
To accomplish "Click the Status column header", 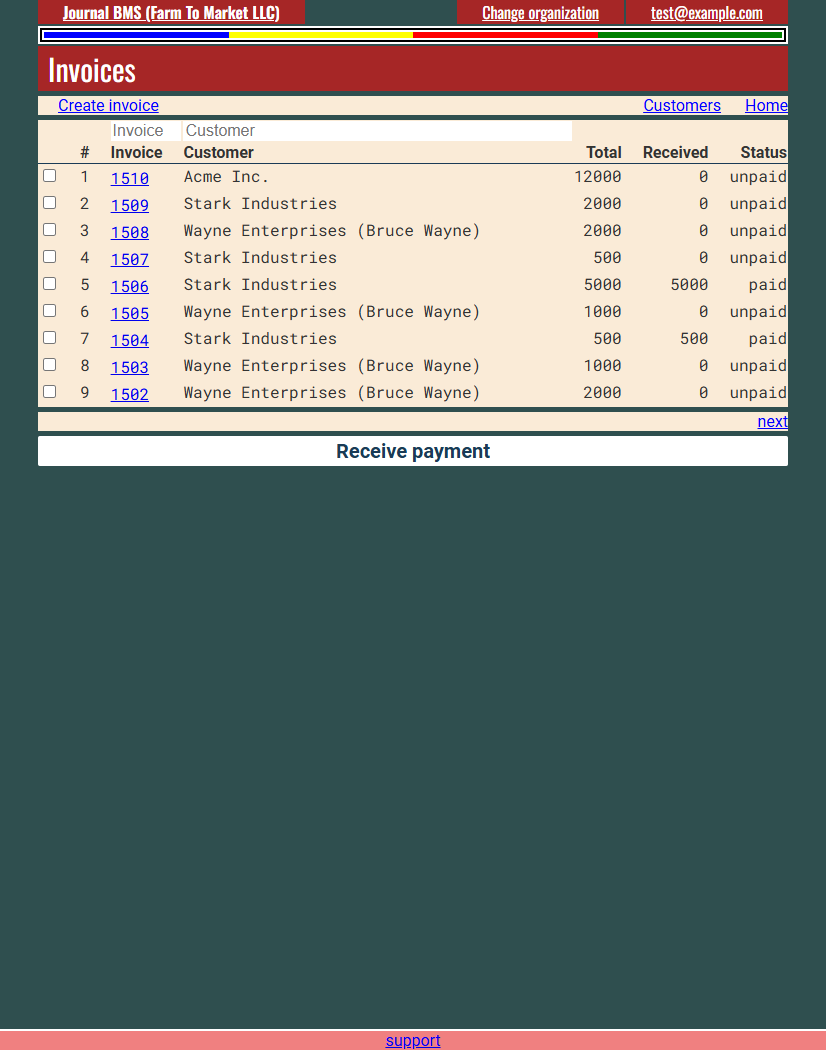I will click(x=764, y=153).
